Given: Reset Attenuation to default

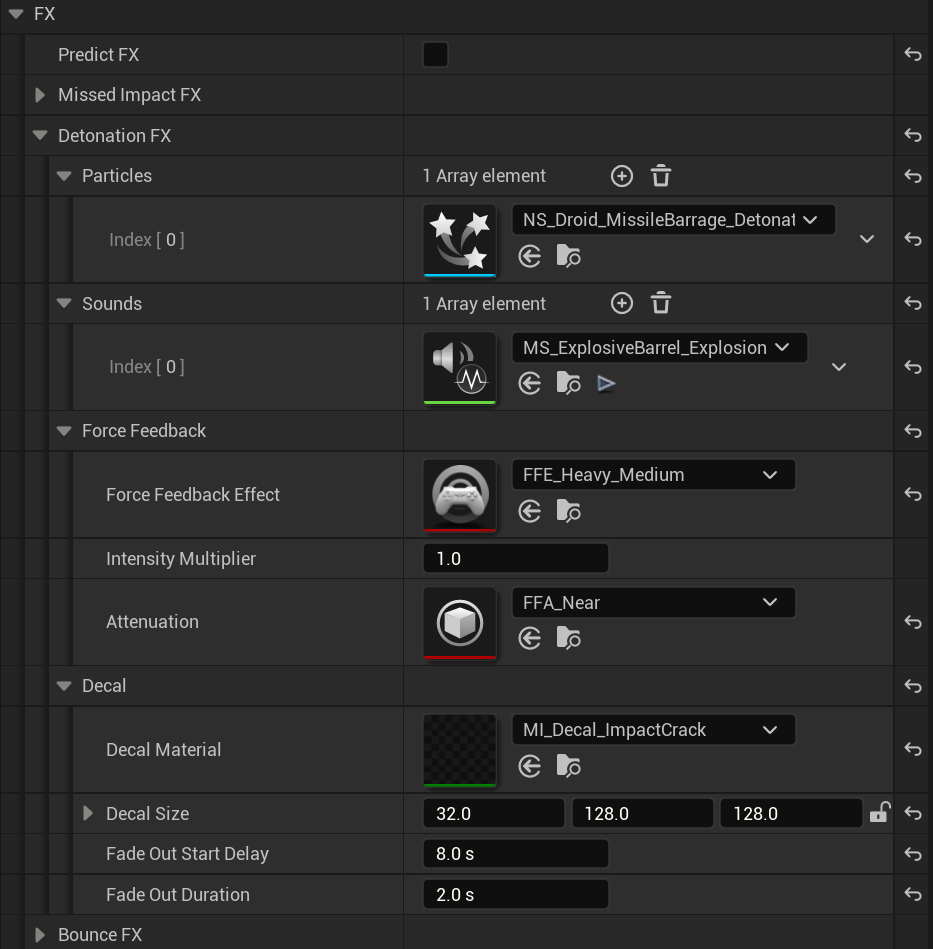Looking at the screenshot, I should (912, 622).
